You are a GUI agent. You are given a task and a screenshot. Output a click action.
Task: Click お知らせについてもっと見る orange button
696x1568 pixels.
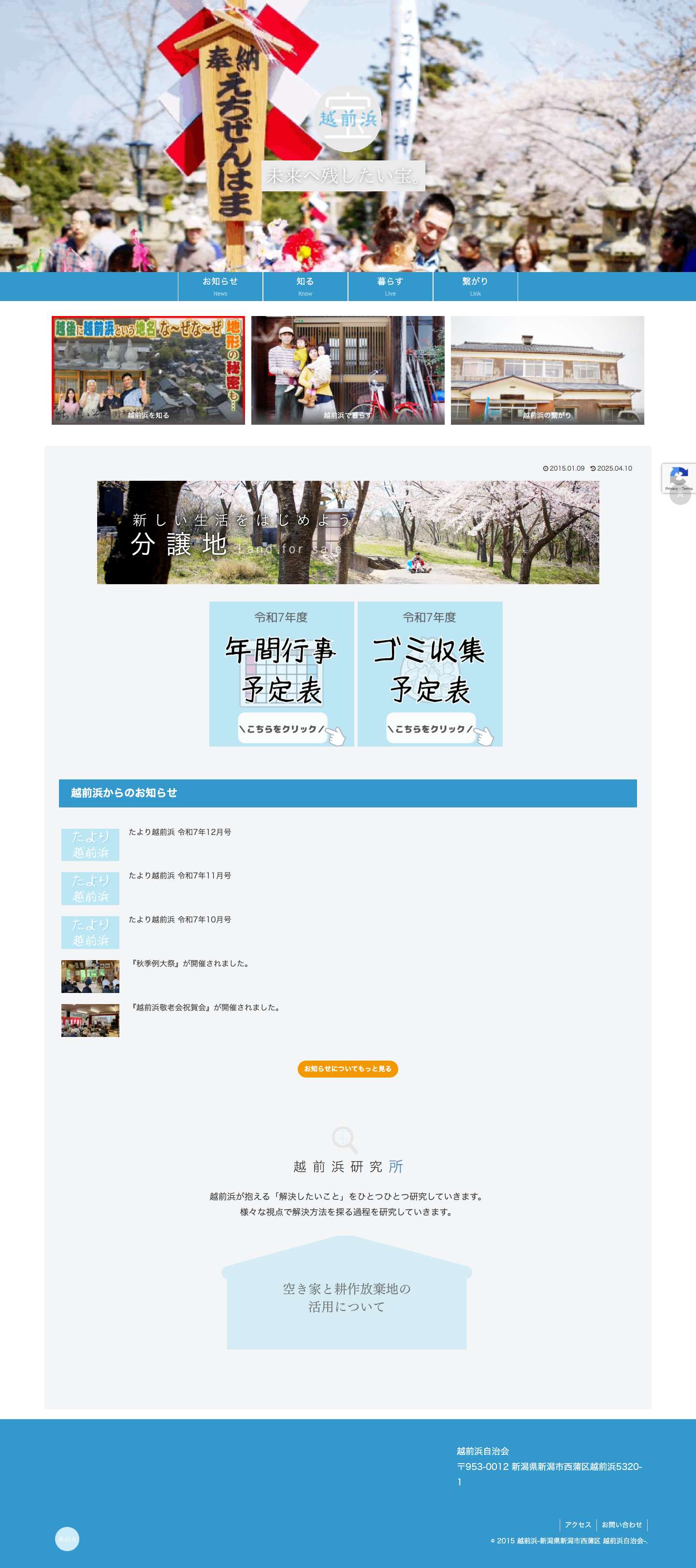348,1069
